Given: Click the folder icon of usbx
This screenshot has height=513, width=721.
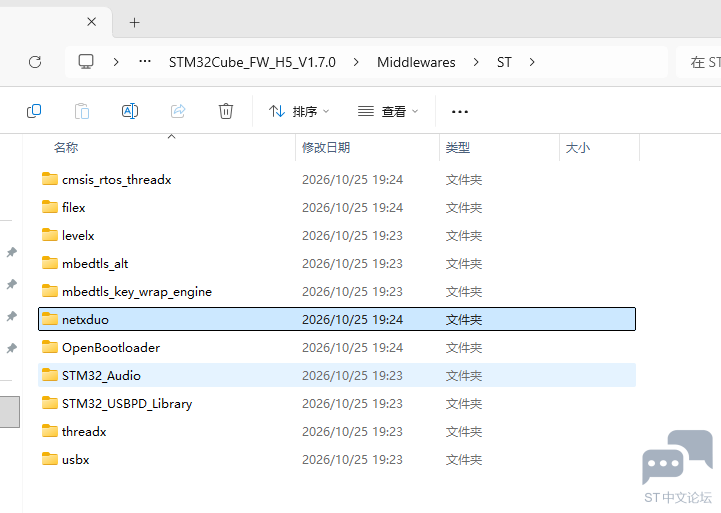Looking at the screenshot, I should (50, 459).
